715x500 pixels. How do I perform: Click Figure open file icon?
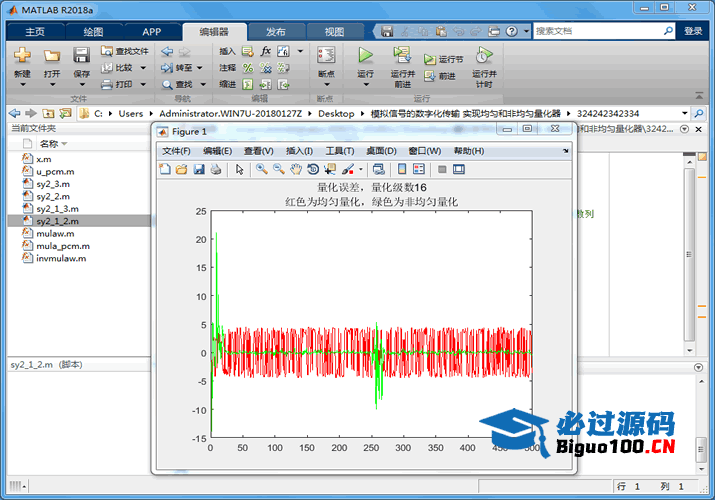(181, 170)
